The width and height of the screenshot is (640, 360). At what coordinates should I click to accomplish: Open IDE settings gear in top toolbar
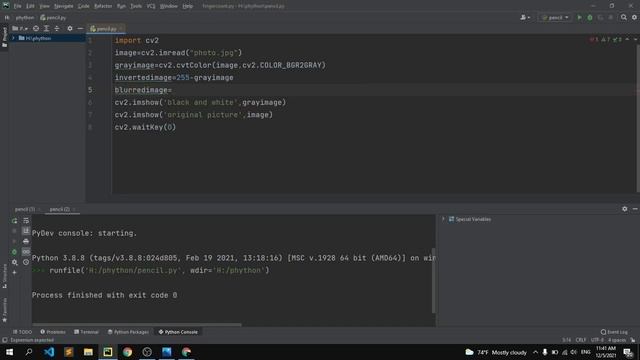634,18
